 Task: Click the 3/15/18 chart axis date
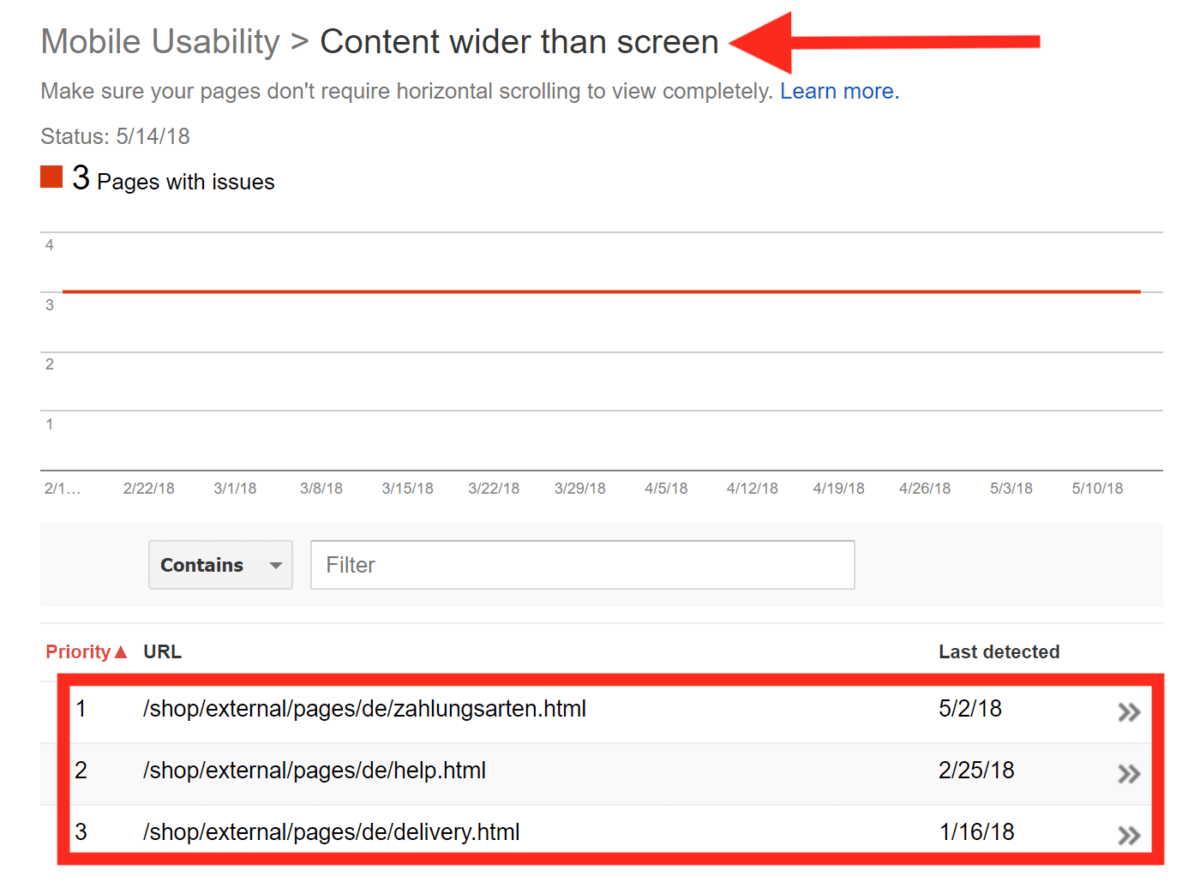(408, 489)
